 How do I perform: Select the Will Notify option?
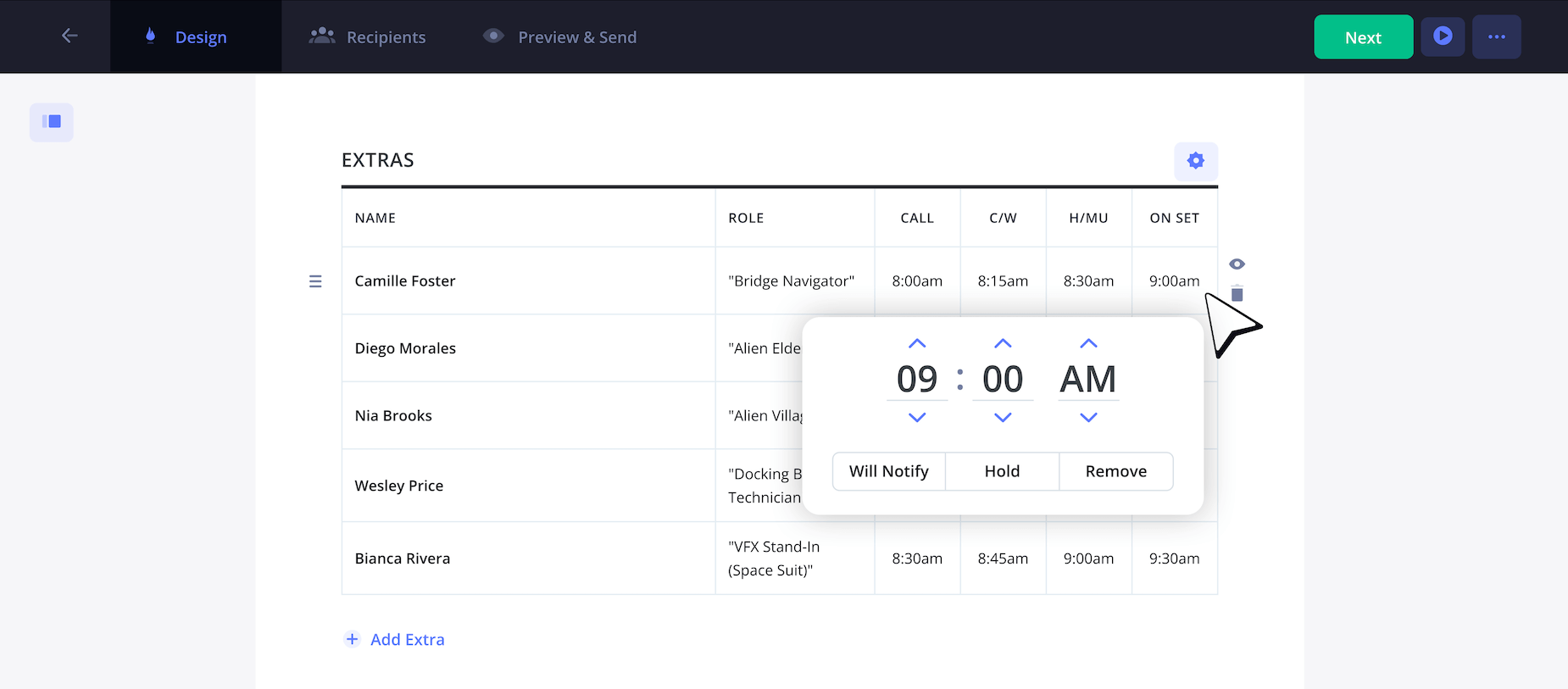(x=888, y=471)
